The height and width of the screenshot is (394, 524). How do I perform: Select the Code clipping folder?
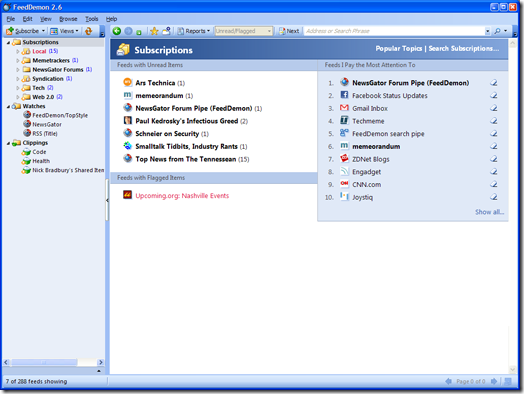pyautogui.click(x=39, y=152)
